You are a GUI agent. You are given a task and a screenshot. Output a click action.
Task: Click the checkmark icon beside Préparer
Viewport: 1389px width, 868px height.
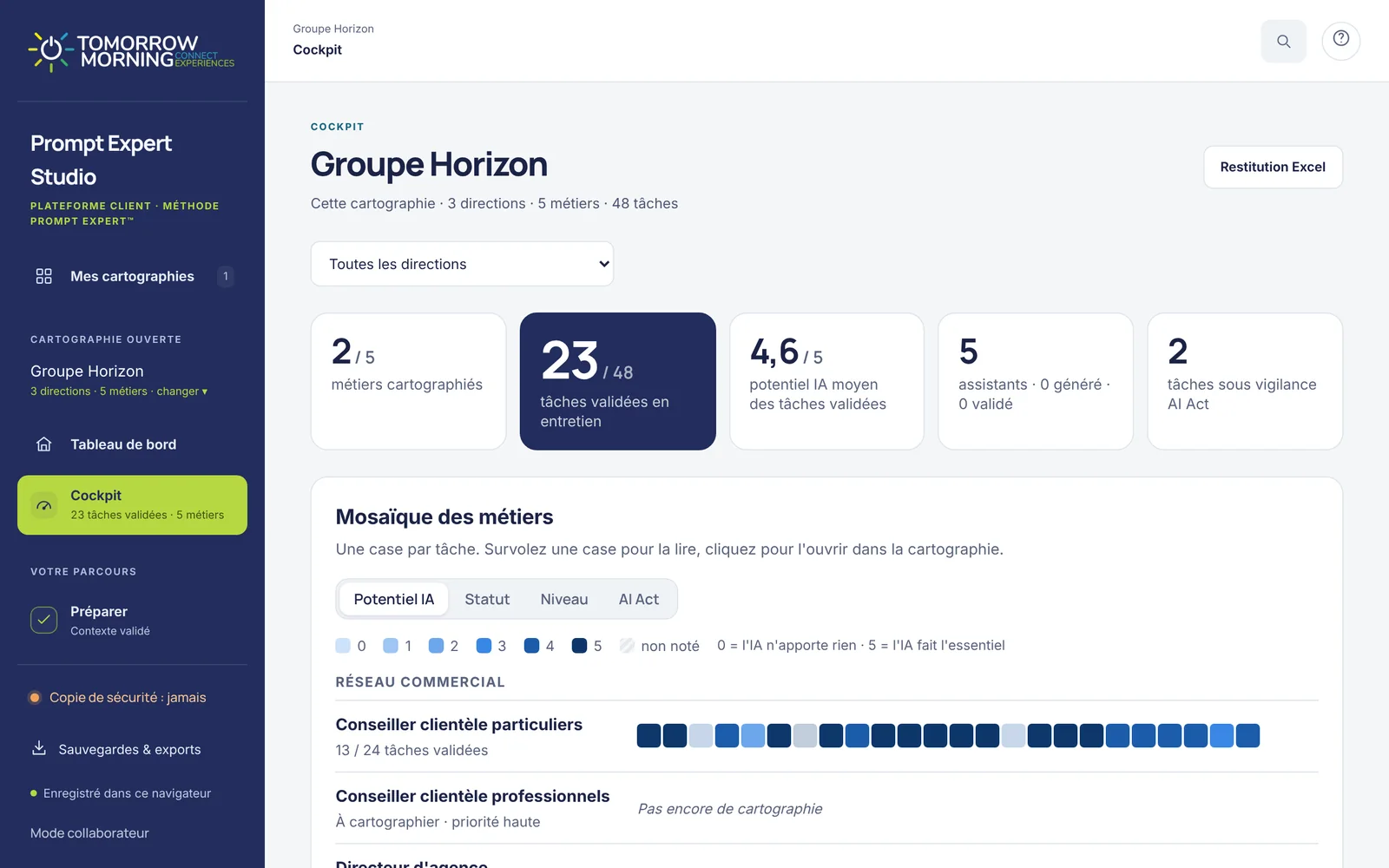click(x=44, y=620)
